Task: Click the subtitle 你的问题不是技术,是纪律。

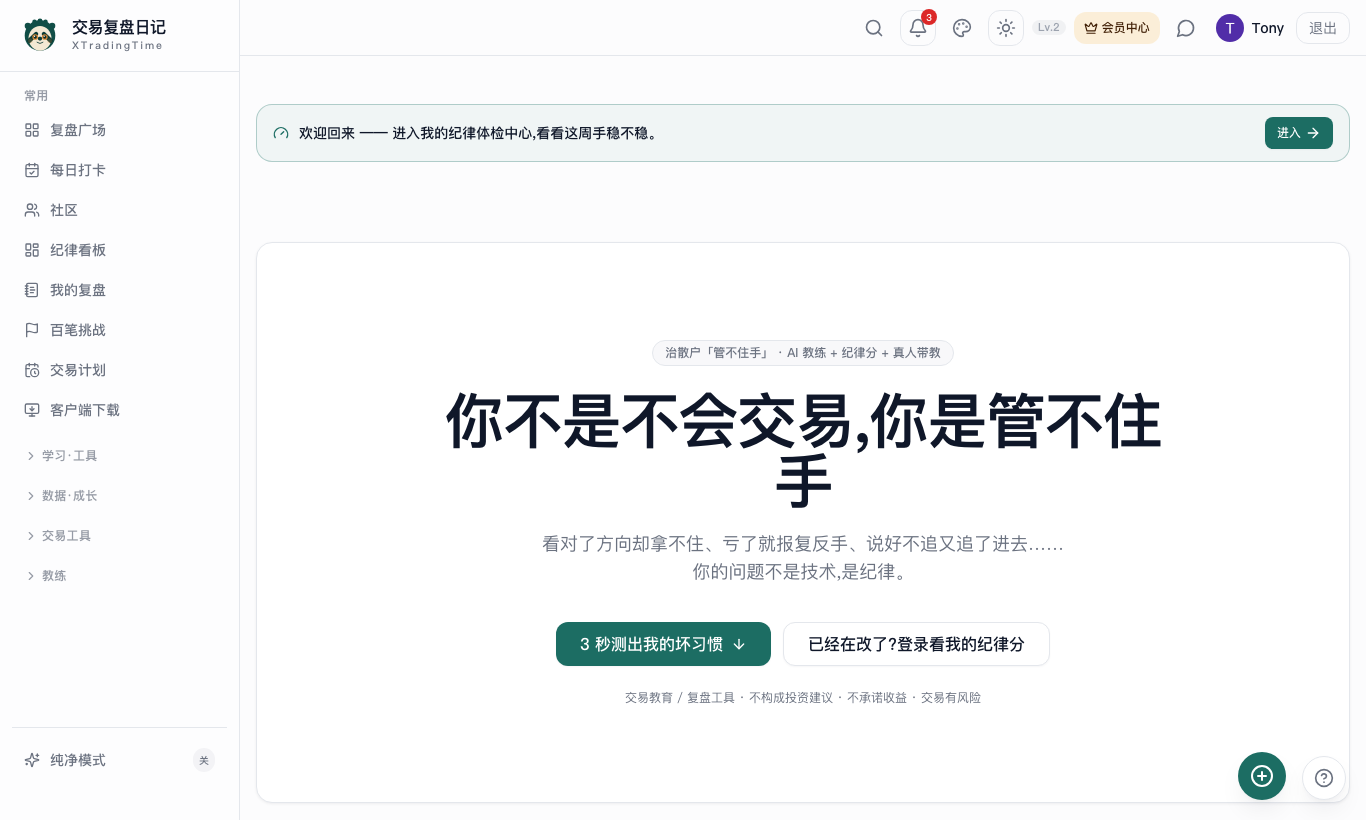Action: pyautogui.click(x=802, y=572)
